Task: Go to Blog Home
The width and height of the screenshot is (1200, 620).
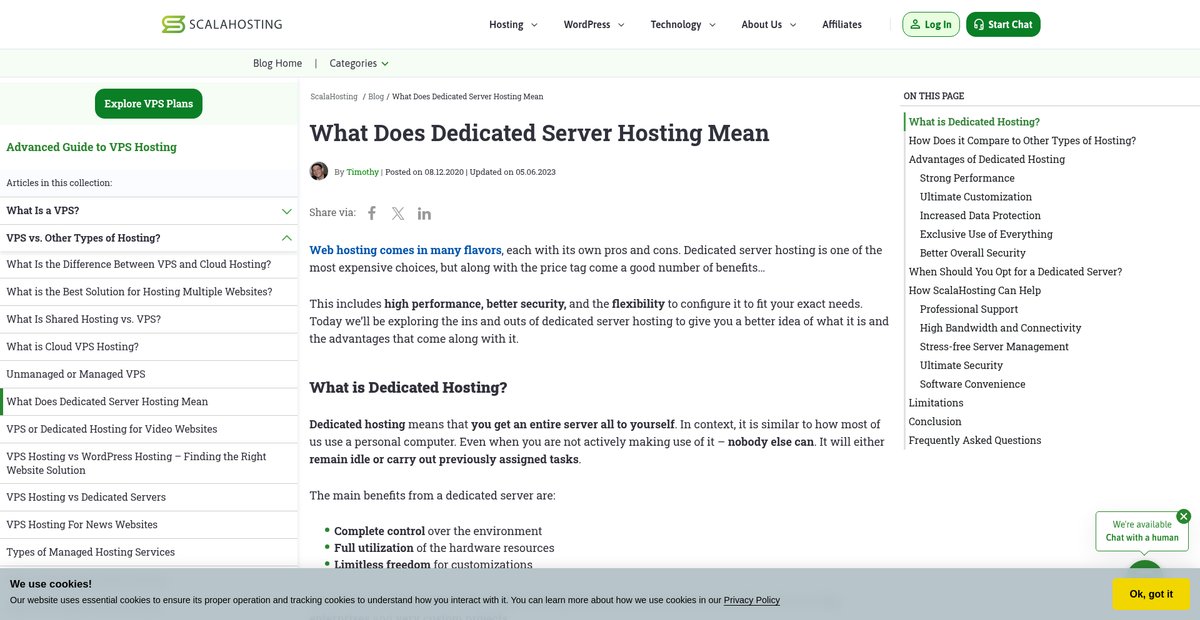Action: click(x=277, y=63)
